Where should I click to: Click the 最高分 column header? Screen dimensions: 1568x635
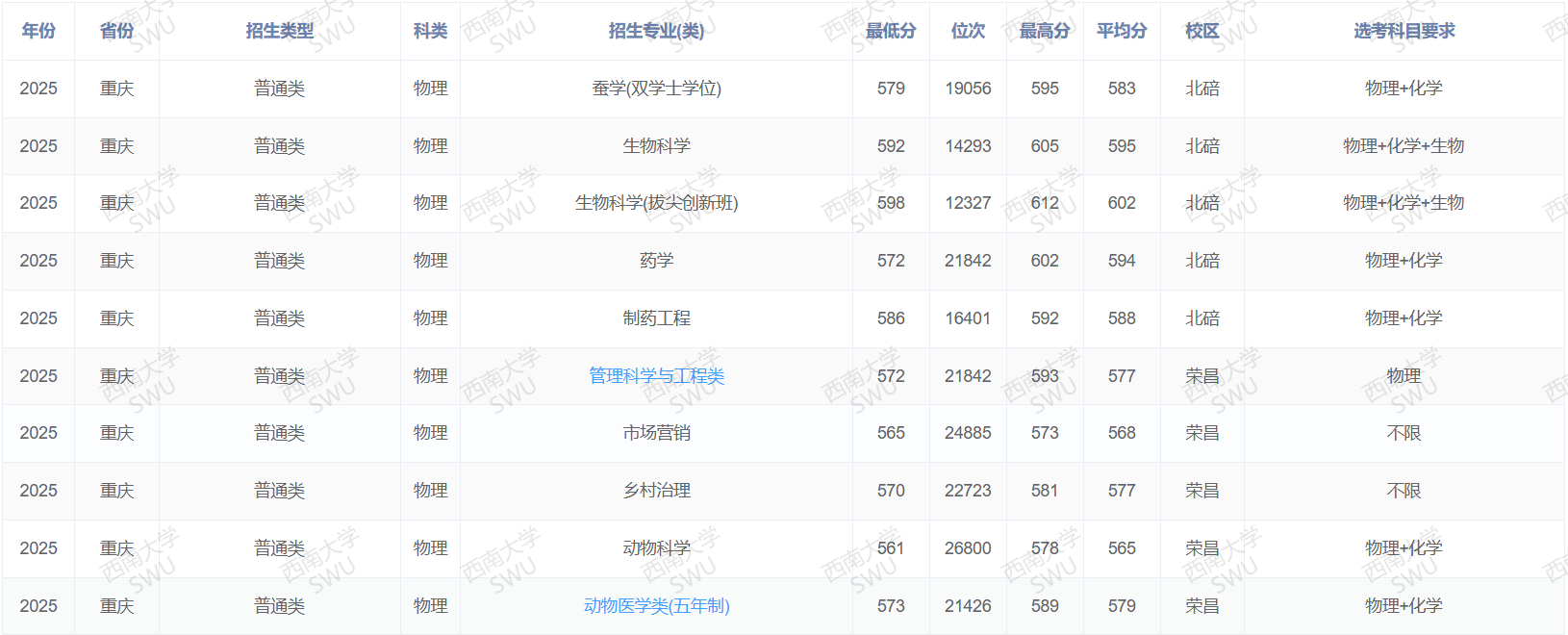[x=1045, y=31]
